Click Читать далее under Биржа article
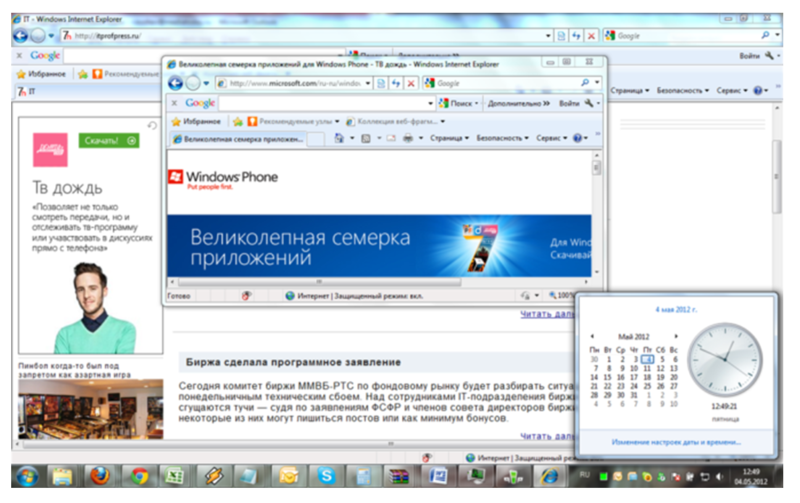 [x=547, y=437]
